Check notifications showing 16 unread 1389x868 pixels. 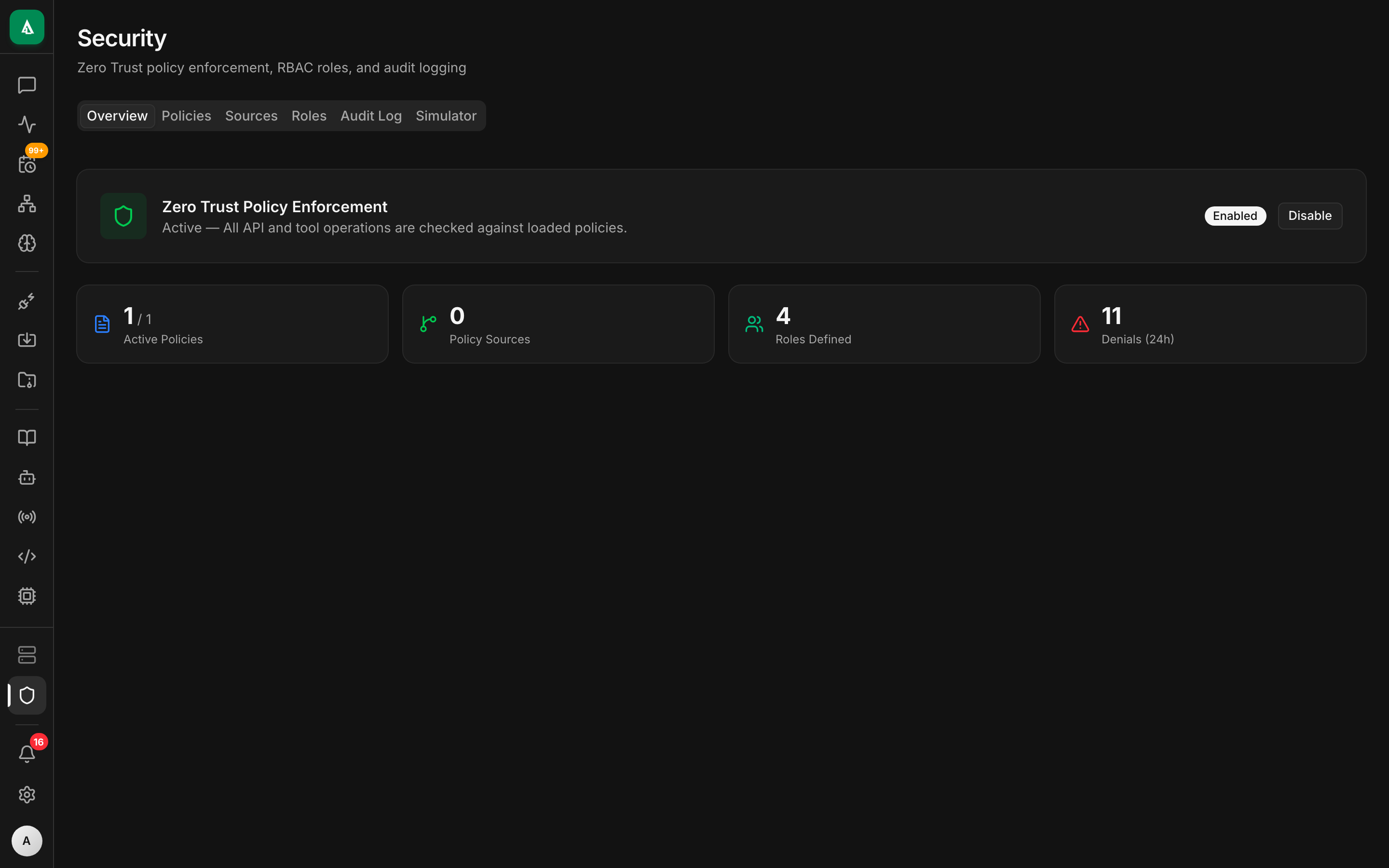(x=27, y=753)
